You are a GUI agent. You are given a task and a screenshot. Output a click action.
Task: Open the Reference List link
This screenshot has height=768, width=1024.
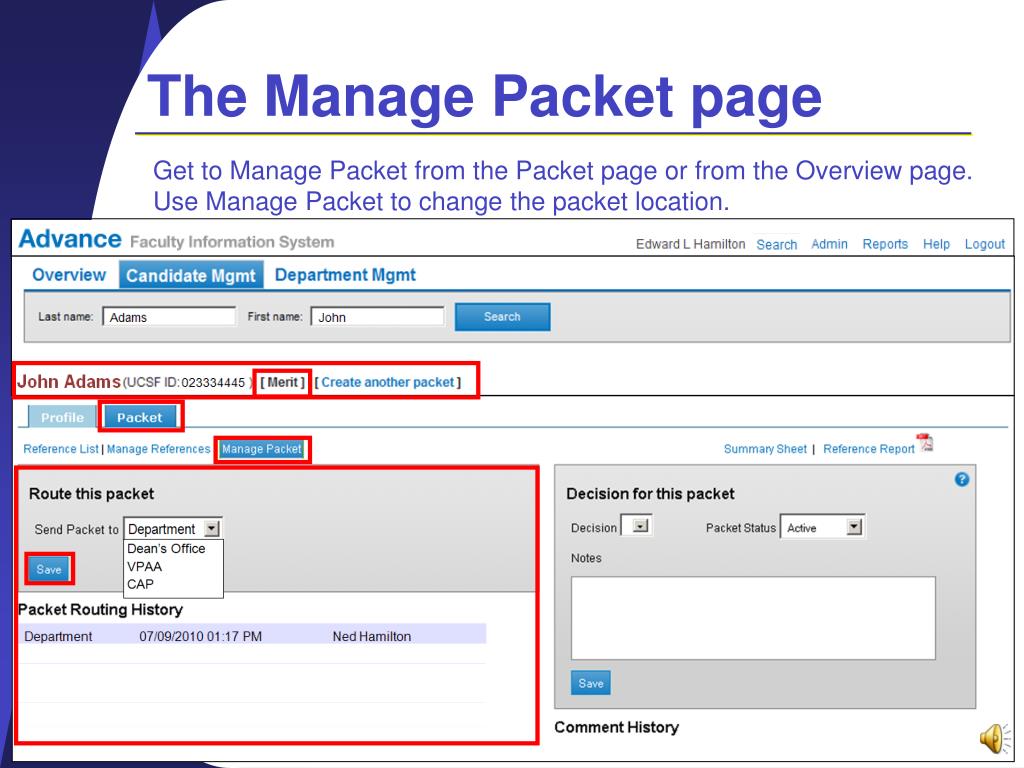tap(61, 449)
